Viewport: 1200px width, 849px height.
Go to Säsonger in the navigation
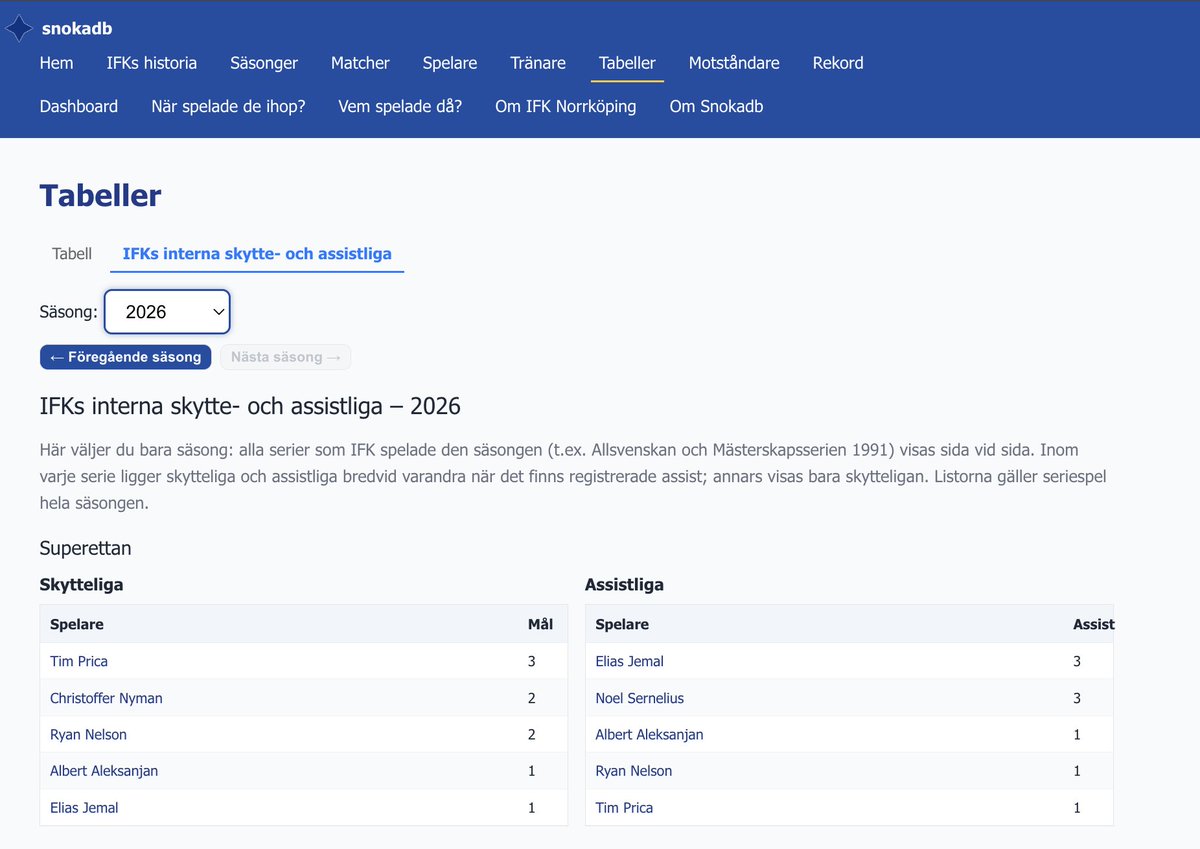pos(264,63)
